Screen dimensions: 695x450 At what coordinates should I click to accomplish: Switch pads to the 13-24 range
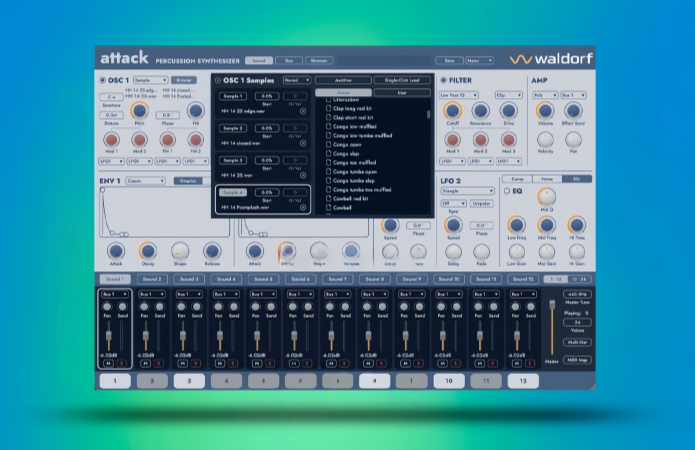pyautogui.click(x=579, y=279)
